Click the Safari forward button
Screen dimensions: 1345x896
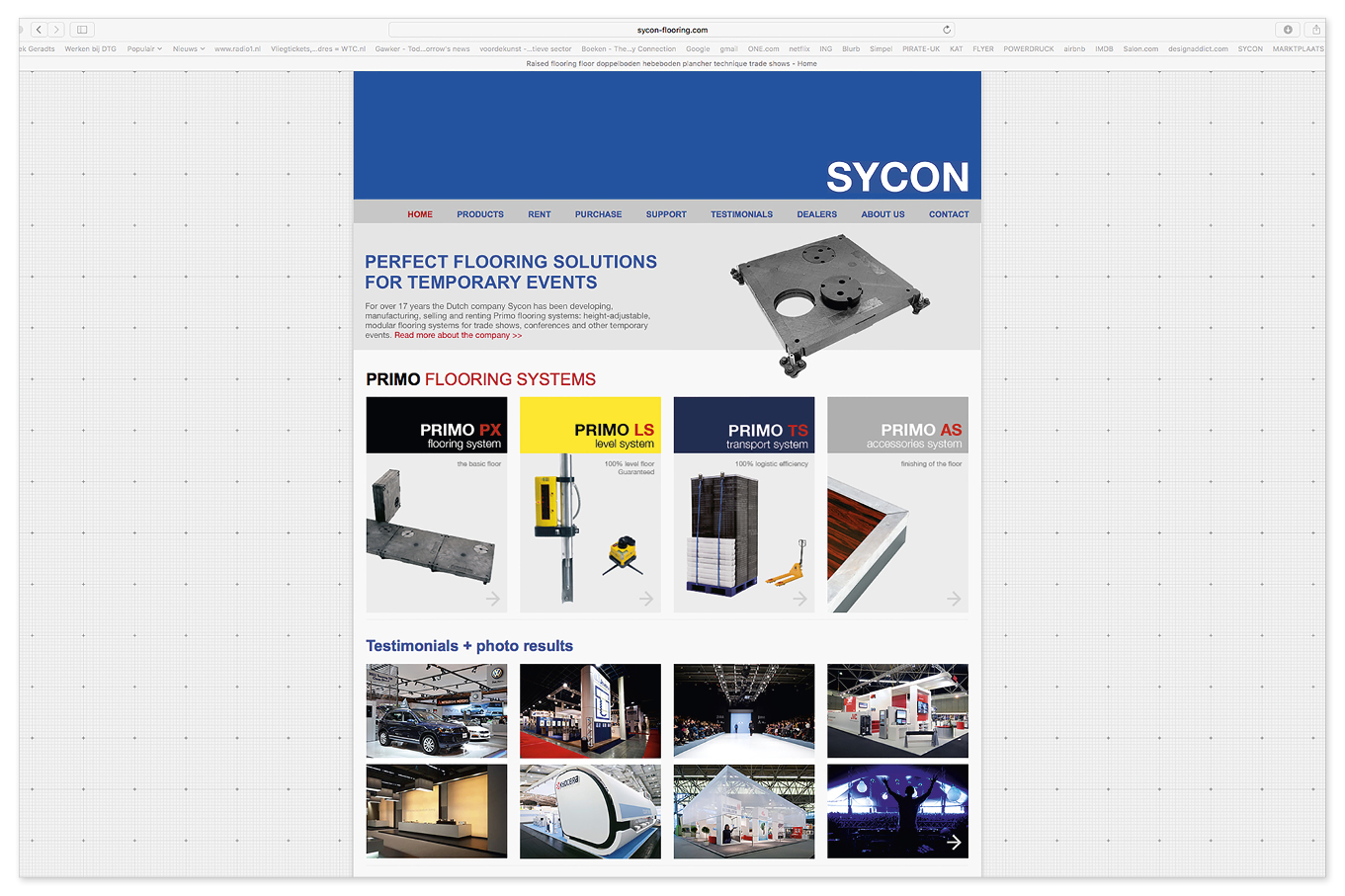(56, 30)
